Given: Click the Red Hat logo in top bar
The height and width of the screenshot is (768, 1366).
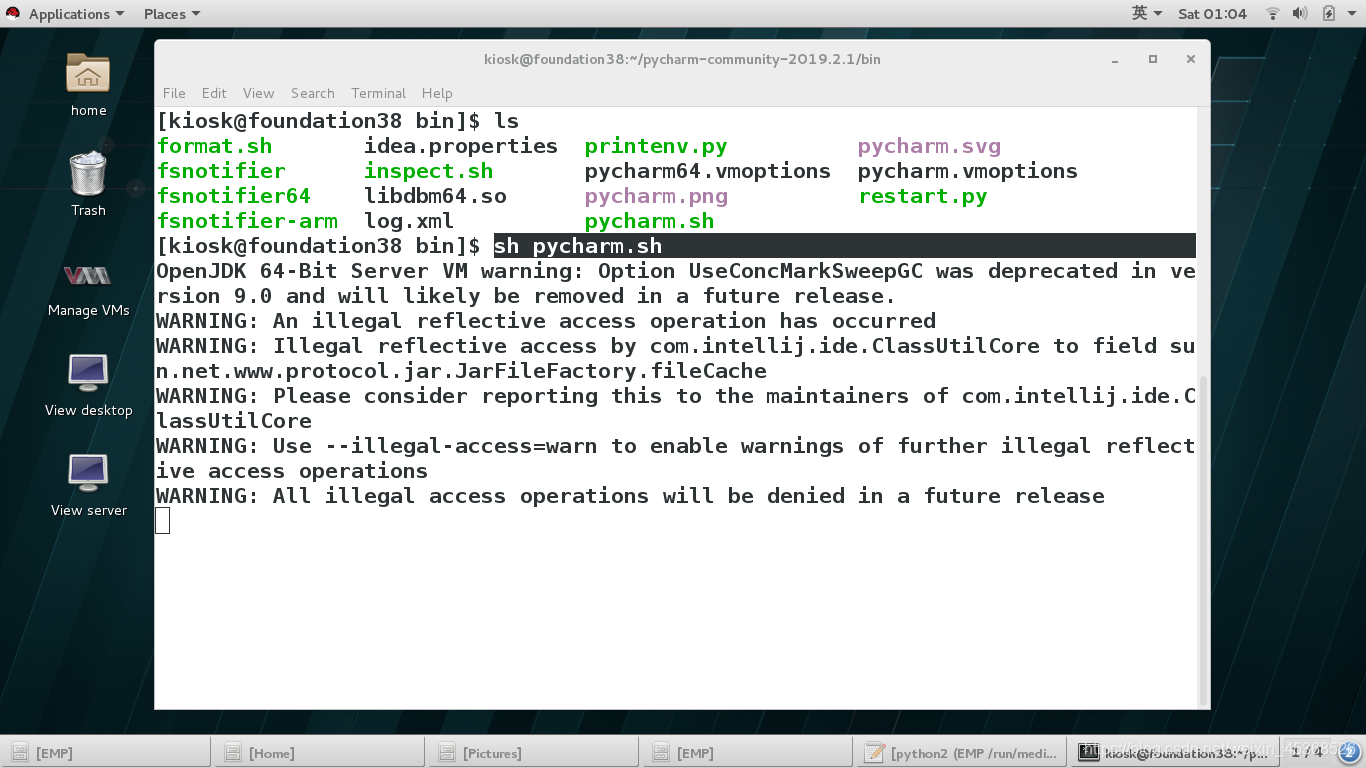Looking at the screenshot, I should (x=13, y=13).
